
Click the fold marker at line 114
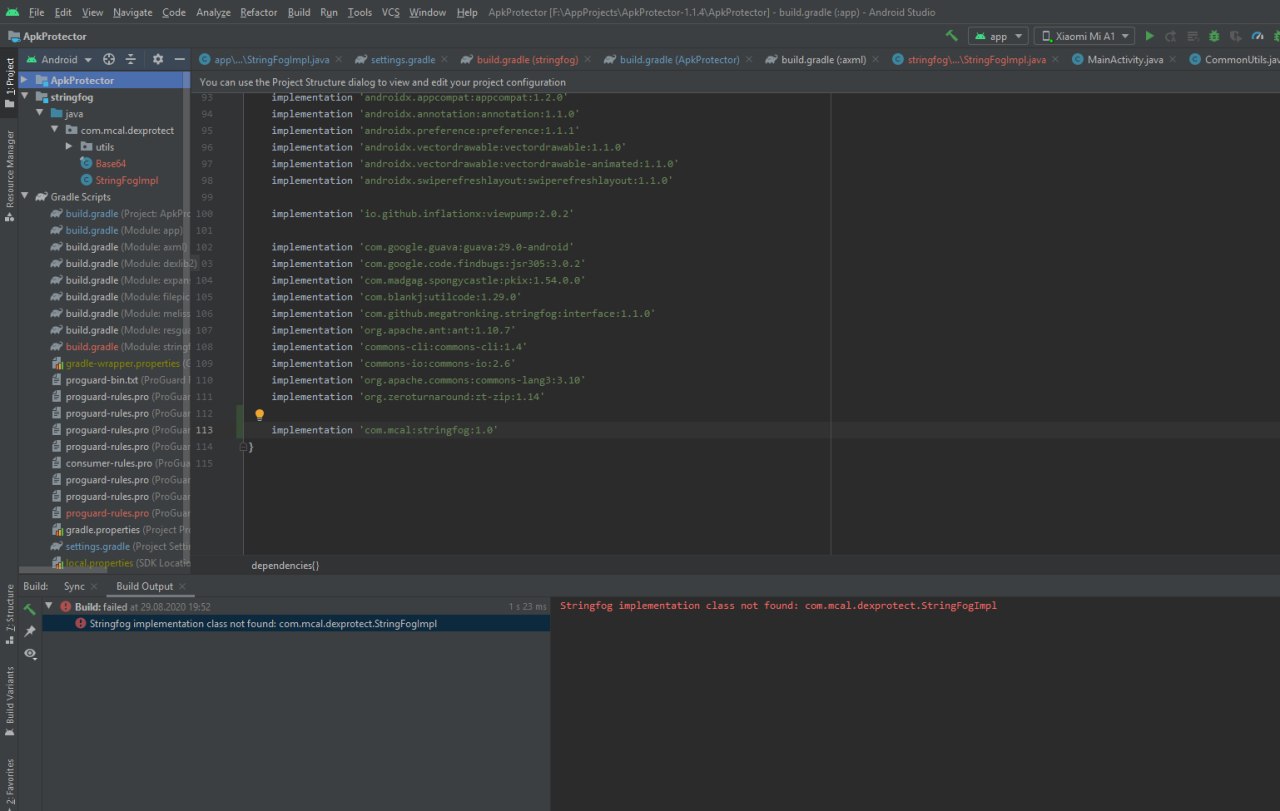(x=243, y=447)
